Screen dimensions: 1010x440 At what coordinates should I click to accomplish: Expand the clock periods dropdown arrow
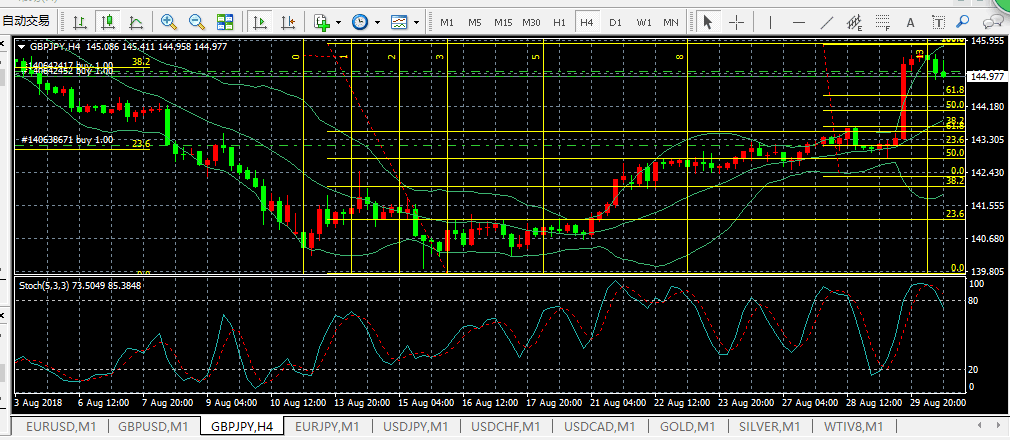(377, 23)
